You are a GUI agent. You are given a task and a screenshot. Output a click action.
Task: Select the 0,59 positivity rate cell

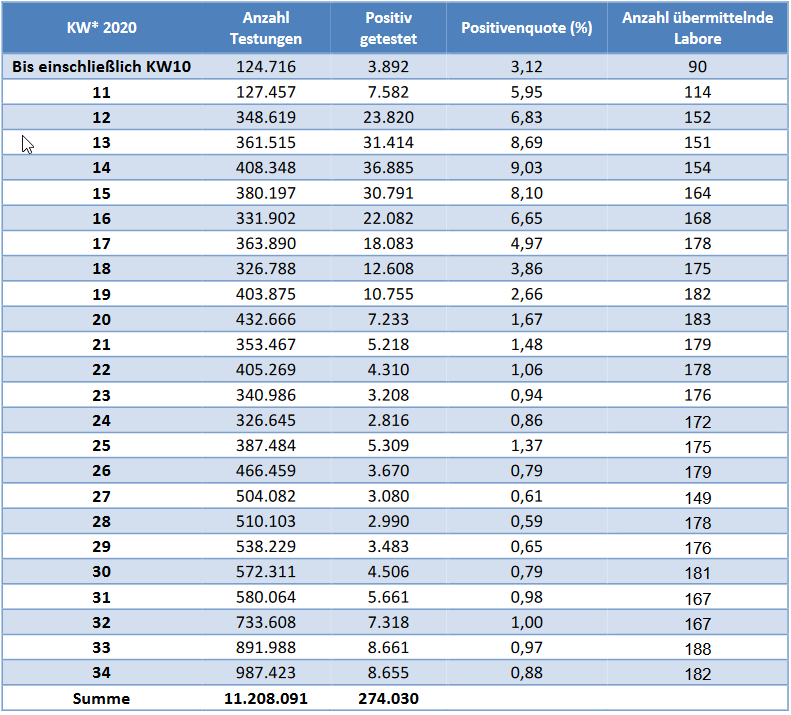(x=527, y=522)
